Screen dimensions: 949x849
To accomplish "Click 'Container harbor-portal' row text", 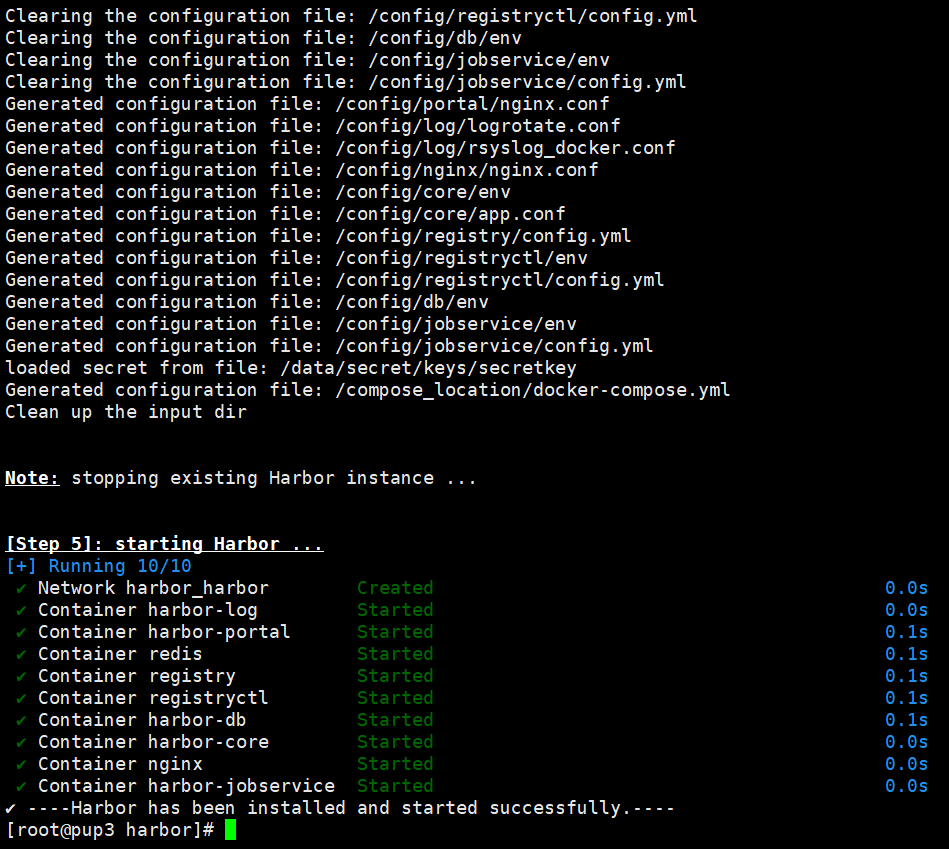I will [x=164, y=632].
